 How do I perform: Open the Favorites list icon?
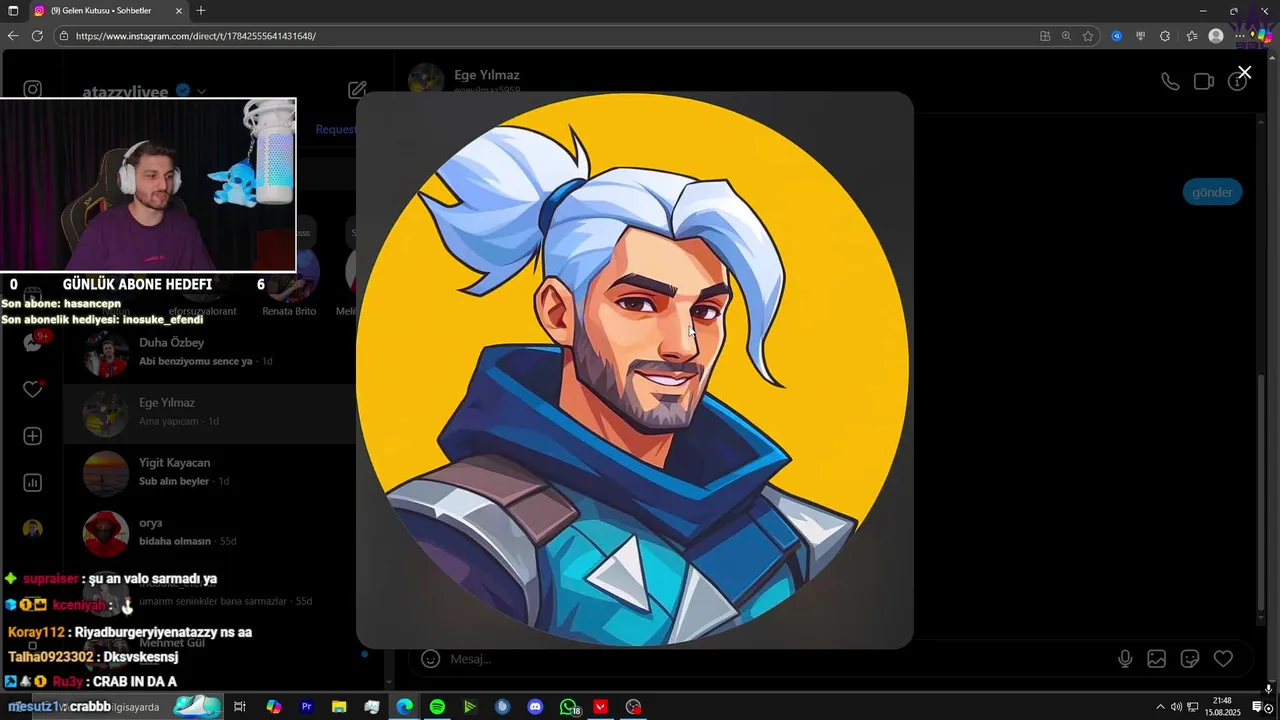pyautogui.click(x=1192, y=36)
